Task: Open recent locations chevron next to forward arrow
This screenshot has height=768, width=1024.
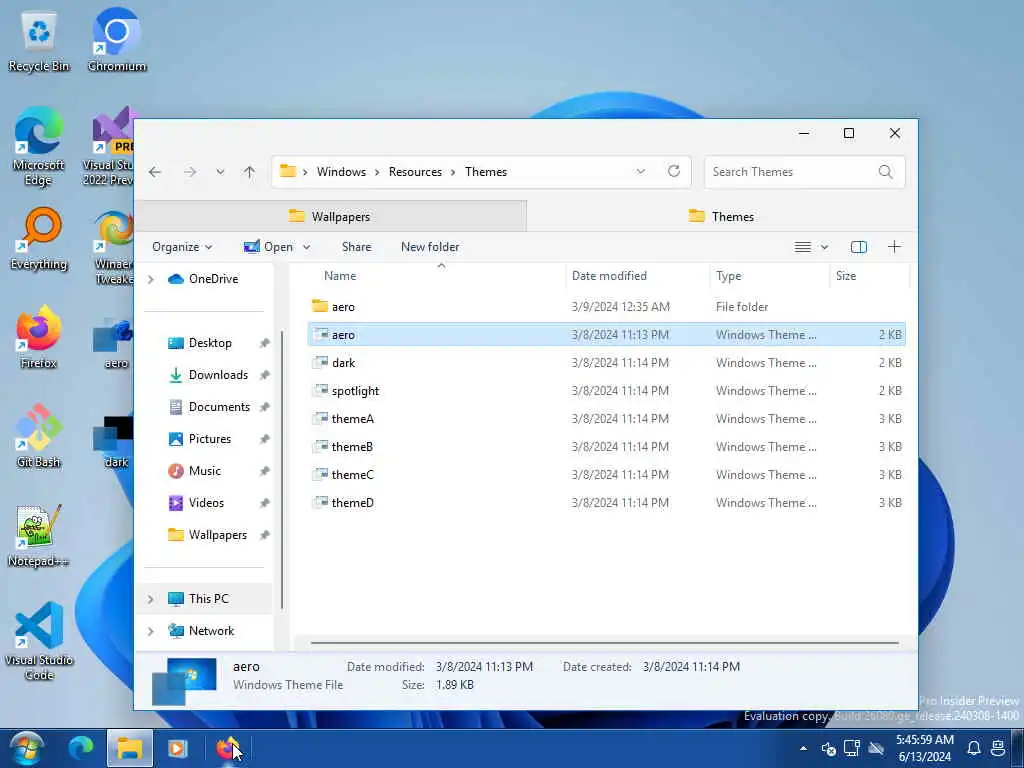Action: coord(220,172)
